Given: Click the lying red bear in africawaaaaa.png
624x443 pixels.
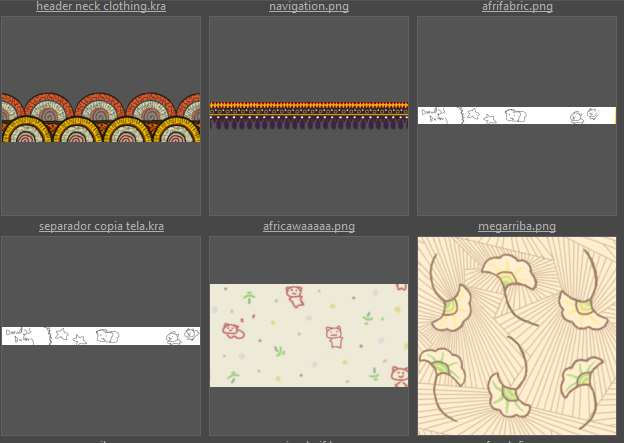Looking at the screenshot, I should [231, 329].
